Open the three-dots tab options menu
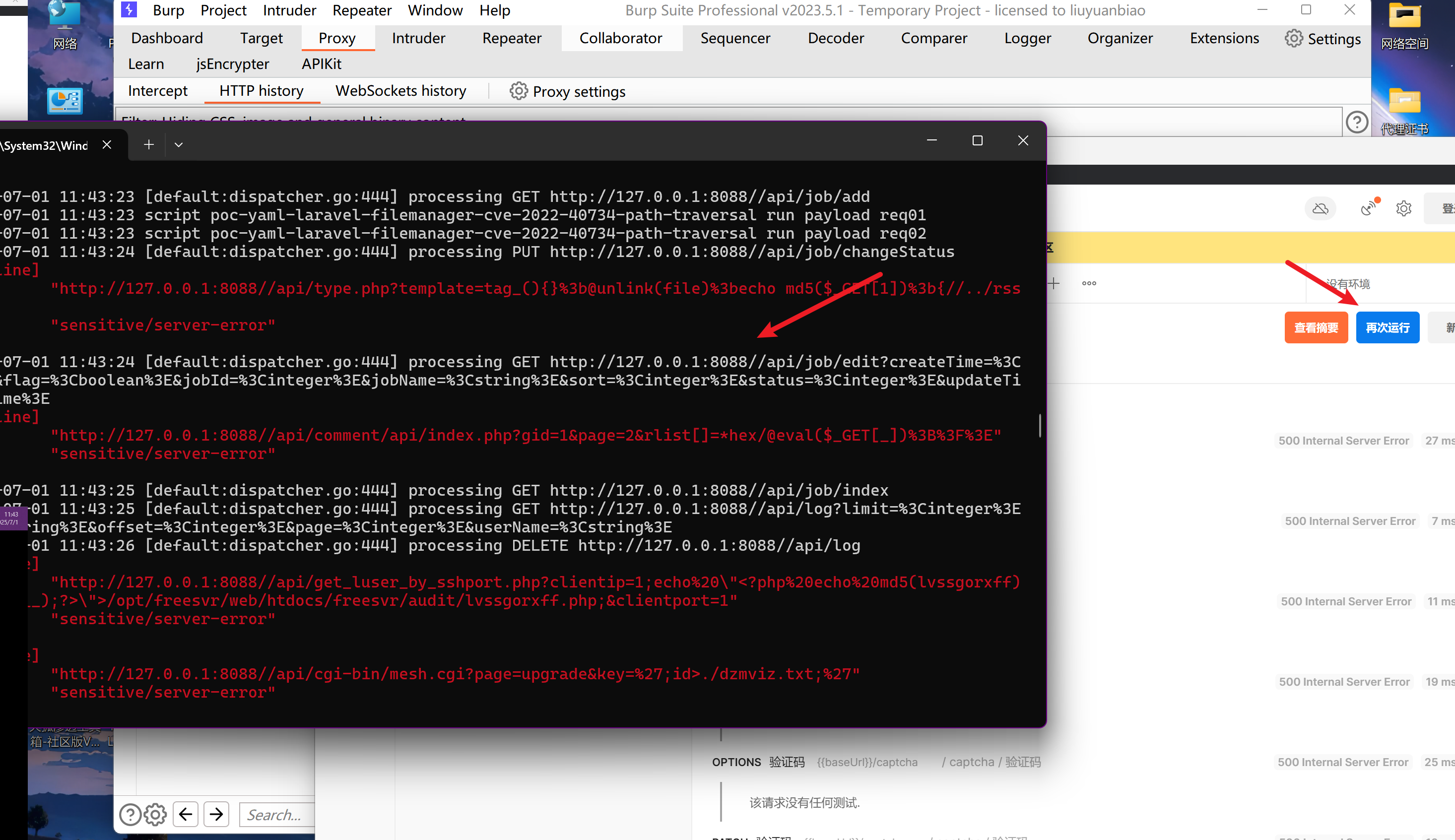The image size is (1455, 840). pos(1089,283)
